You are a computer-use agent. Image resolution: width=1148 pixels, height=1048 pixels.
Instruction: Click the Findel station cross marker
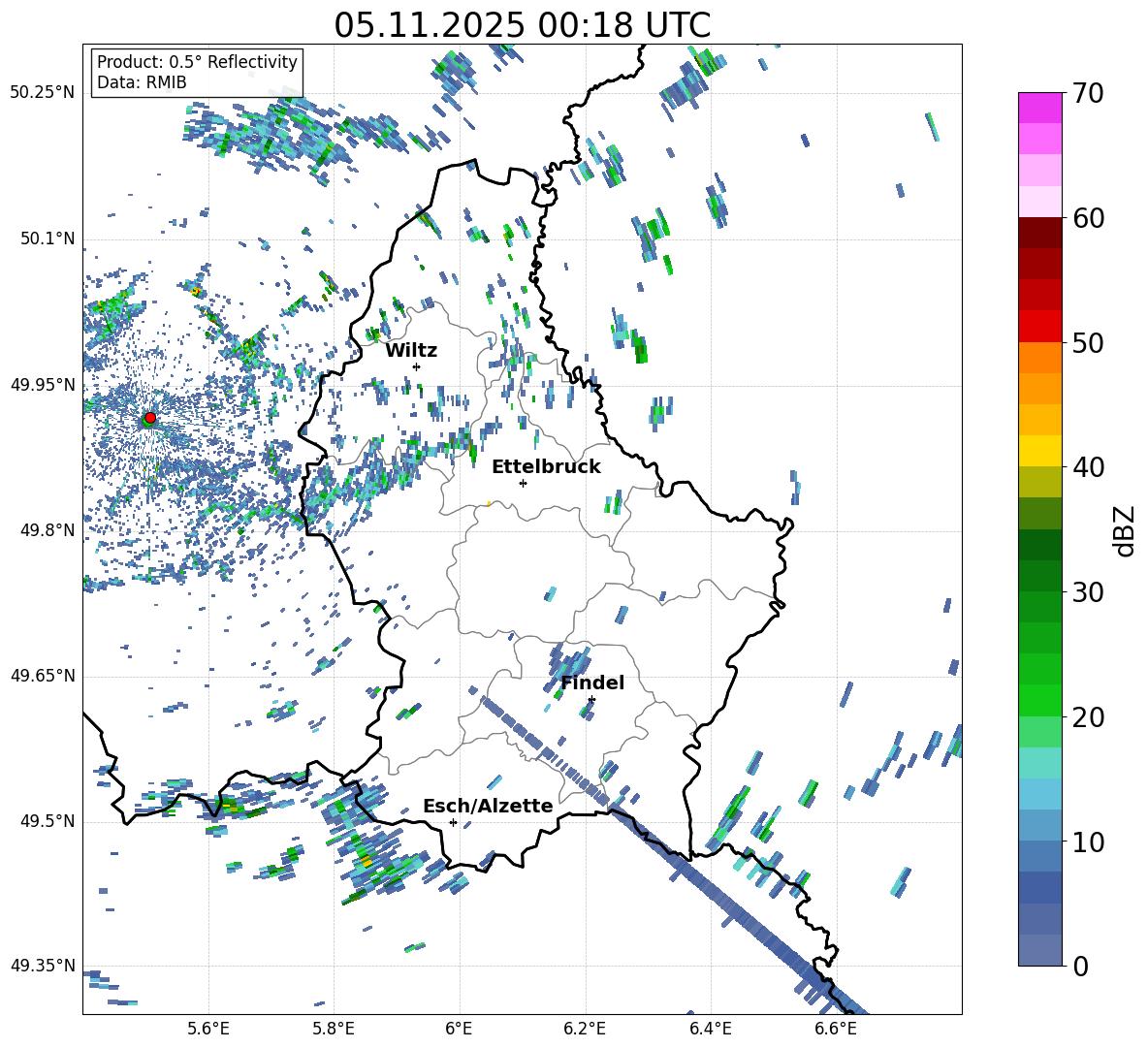pos(591,700)
